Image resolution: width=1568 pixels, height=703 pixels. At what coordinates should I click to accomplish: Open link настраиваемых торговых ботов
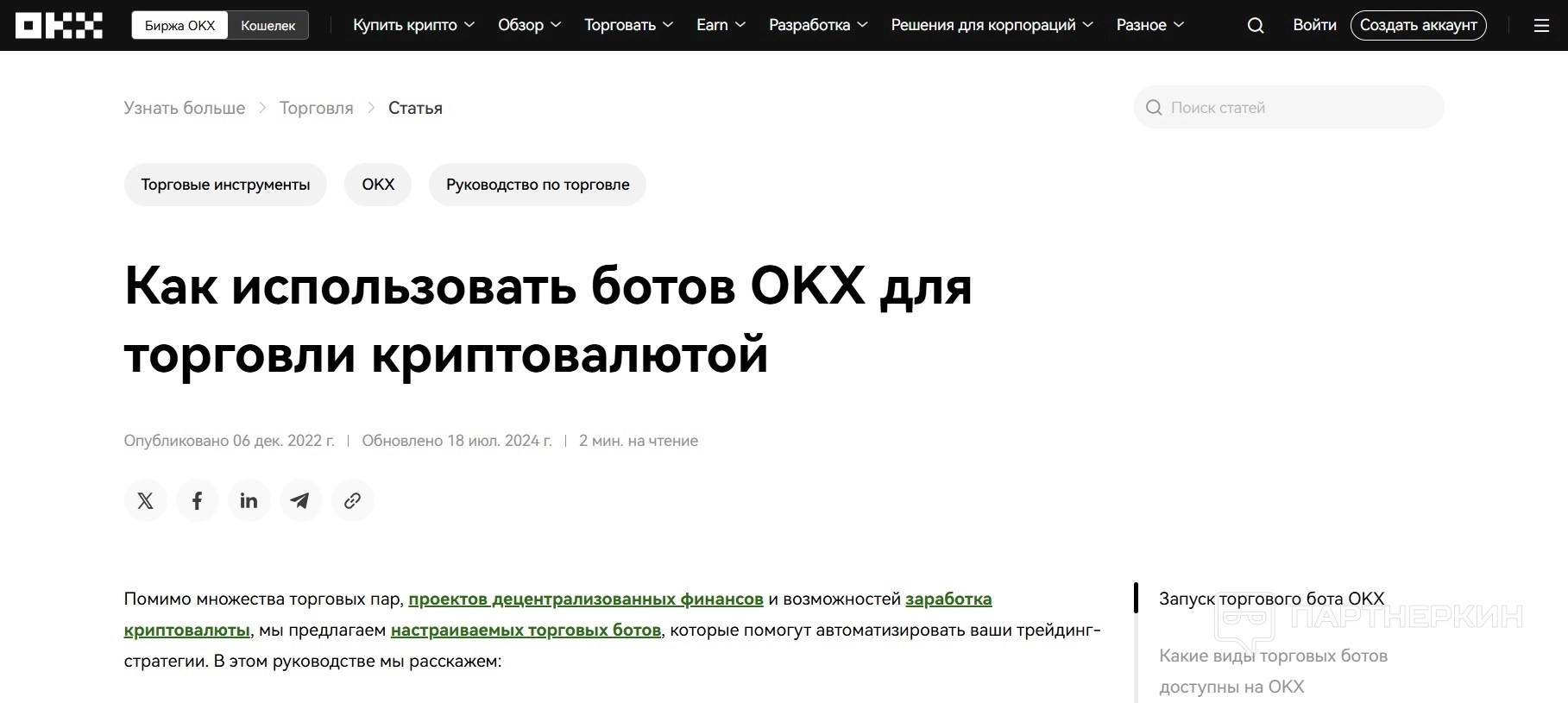526,630
